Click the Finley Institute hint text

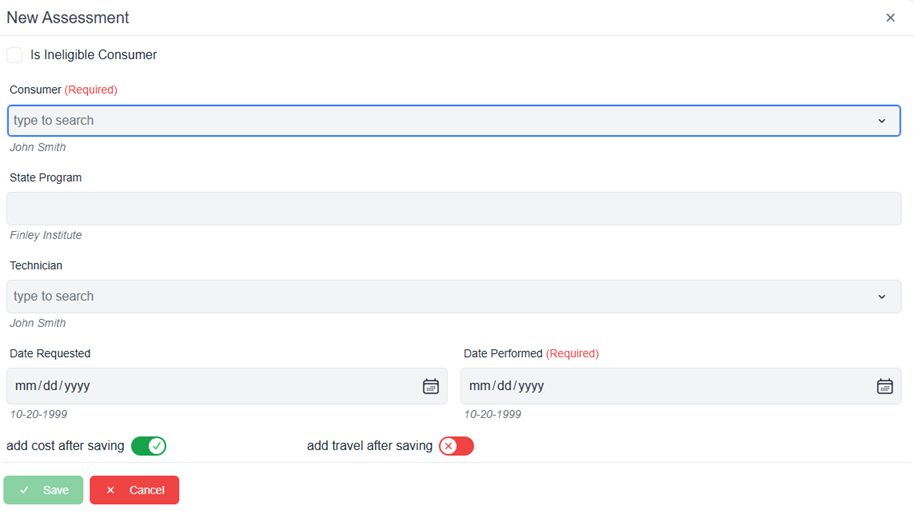pos(45,235)
